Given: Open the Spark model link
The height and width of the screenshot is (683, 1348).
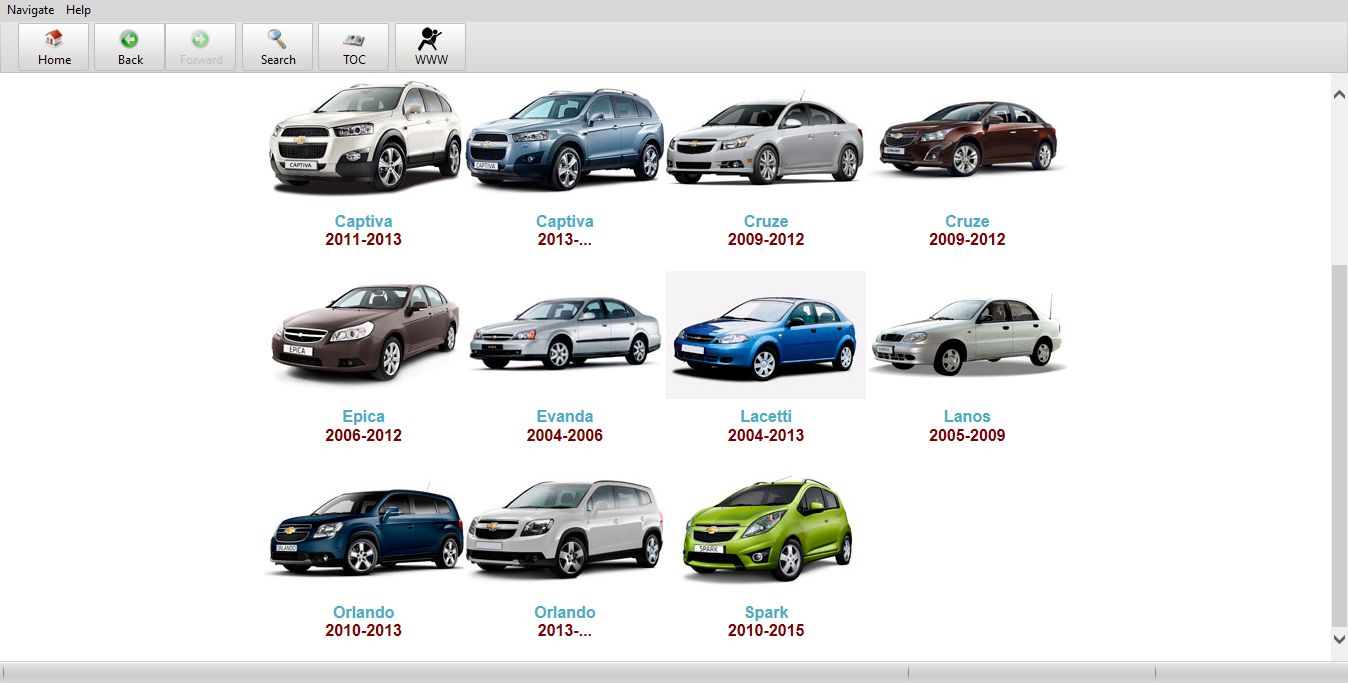Looking at the screenshot, I should click(x=766, y=612).
